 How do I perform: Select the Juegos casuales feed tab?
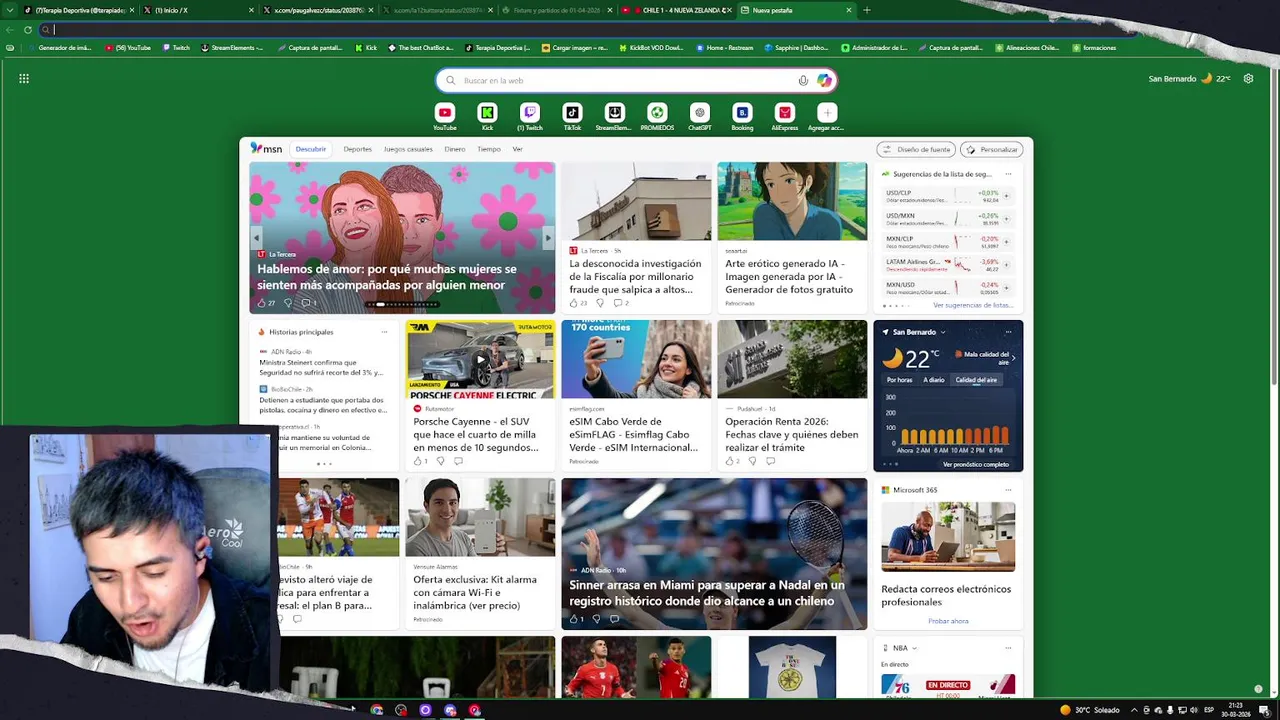(408, 149)
